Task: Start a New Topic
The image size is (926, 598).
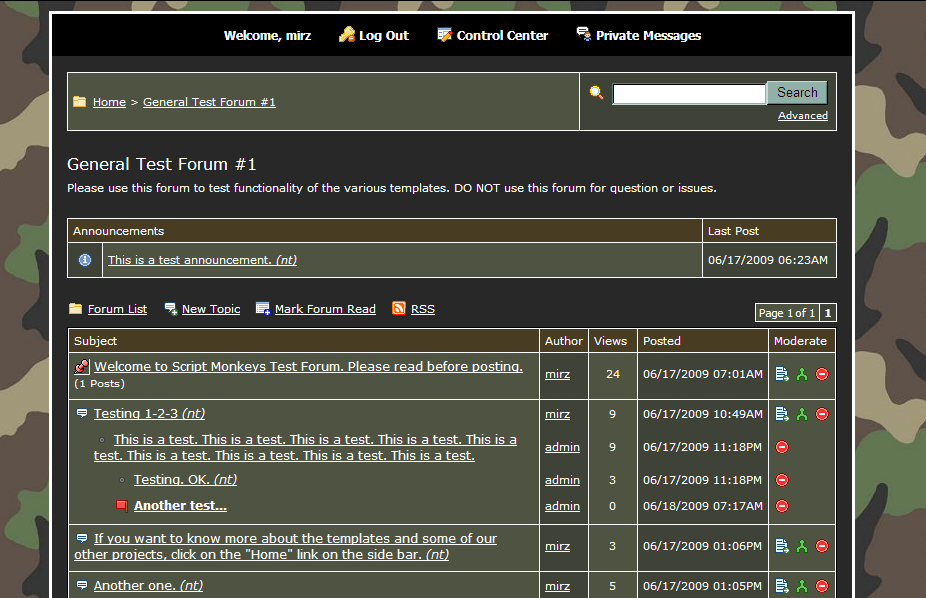Action: pos(211,309)
